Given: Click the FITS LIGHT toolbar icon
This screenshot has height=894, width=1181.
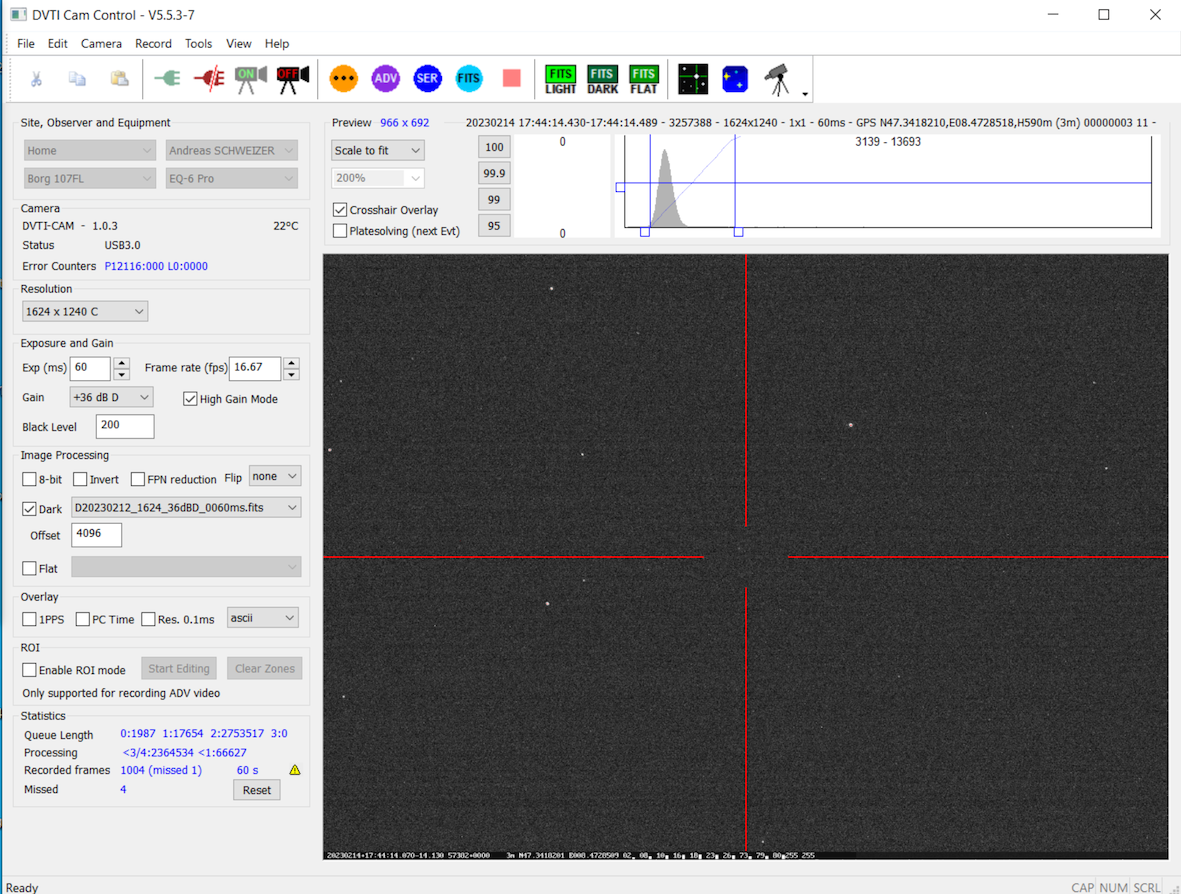Looking at the screenshot, I should click(560, 79).
